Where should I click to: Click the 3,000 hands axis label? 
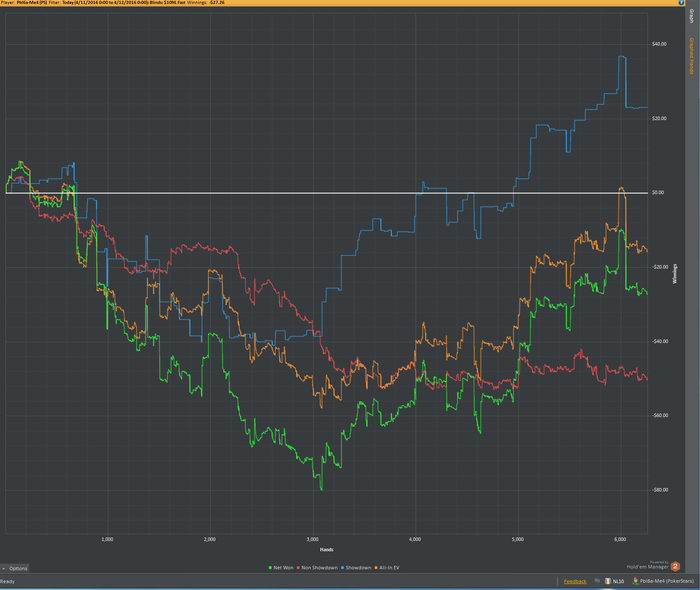312,539
